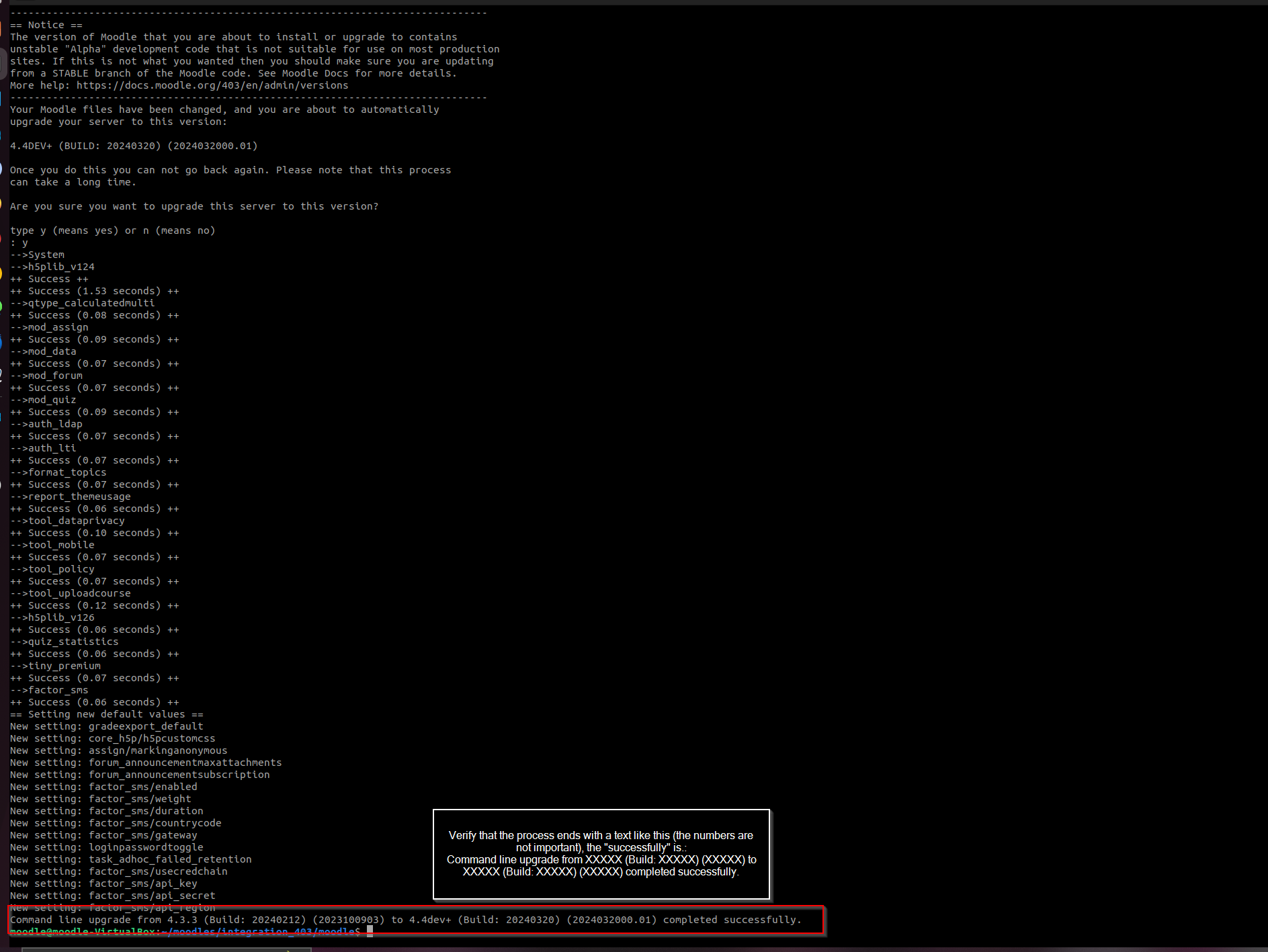Click the ': y' answer line

(x=19, y=243)
